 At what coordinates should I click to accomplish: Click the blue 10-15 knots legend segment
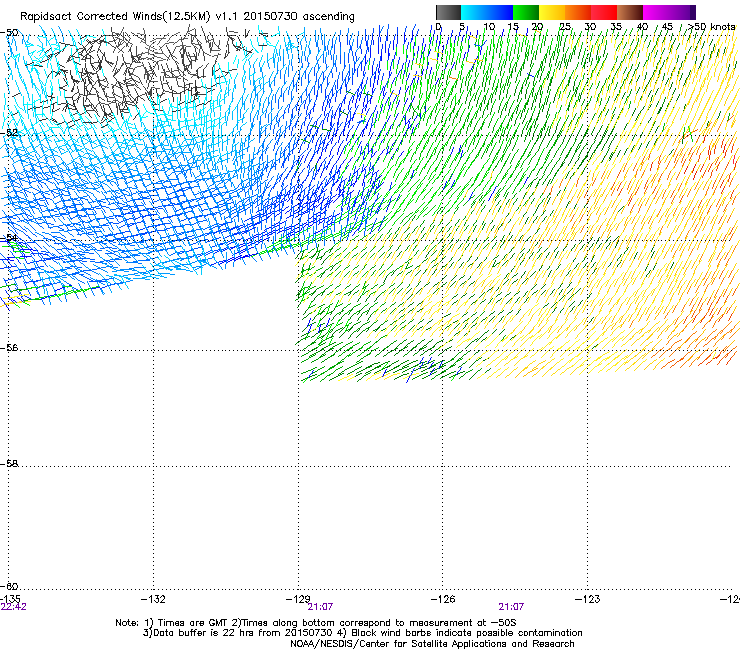[x=500, y=12]
